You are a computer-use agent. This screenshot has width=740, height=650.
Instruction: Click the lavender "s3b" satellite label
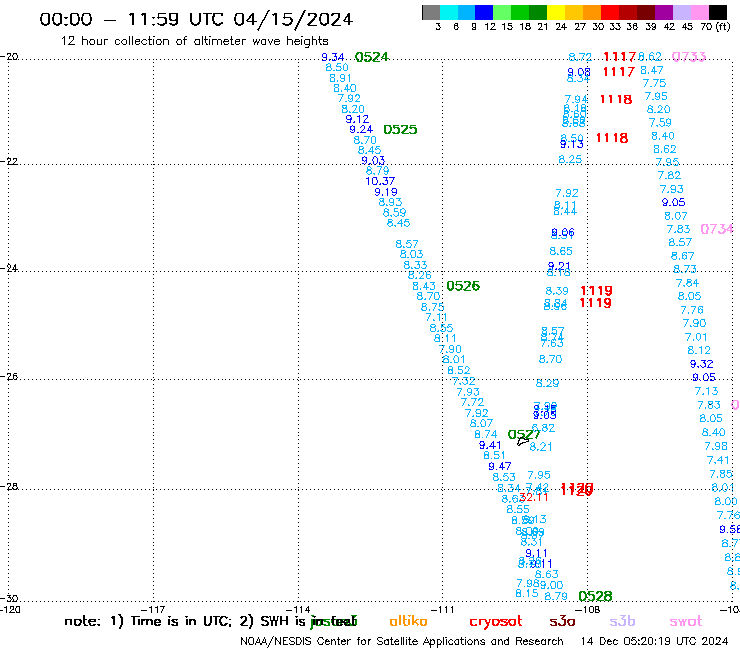tap(622, 621)
